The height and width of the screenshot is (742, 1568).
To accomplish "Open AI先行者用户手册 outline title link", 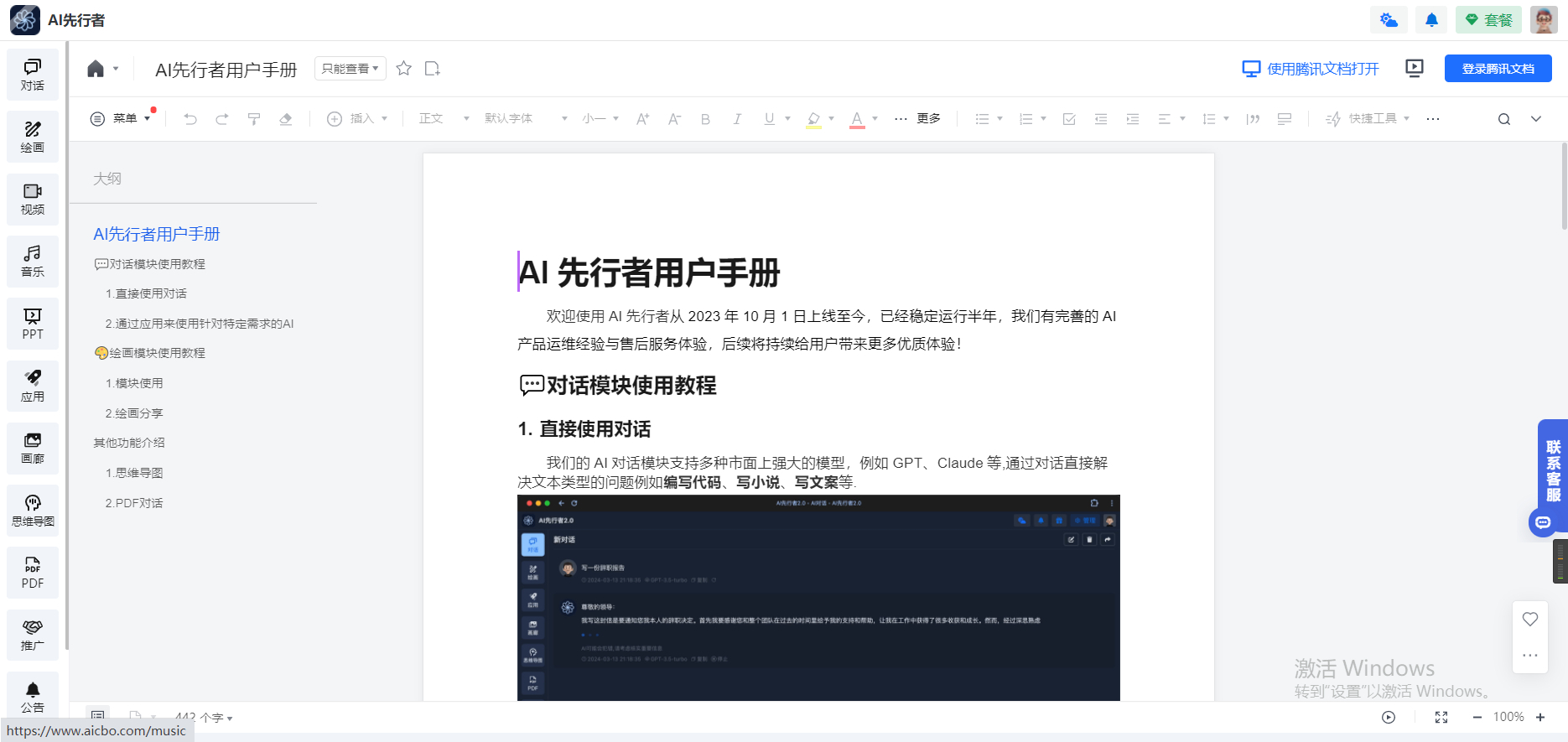I will (x=157, y=234).
